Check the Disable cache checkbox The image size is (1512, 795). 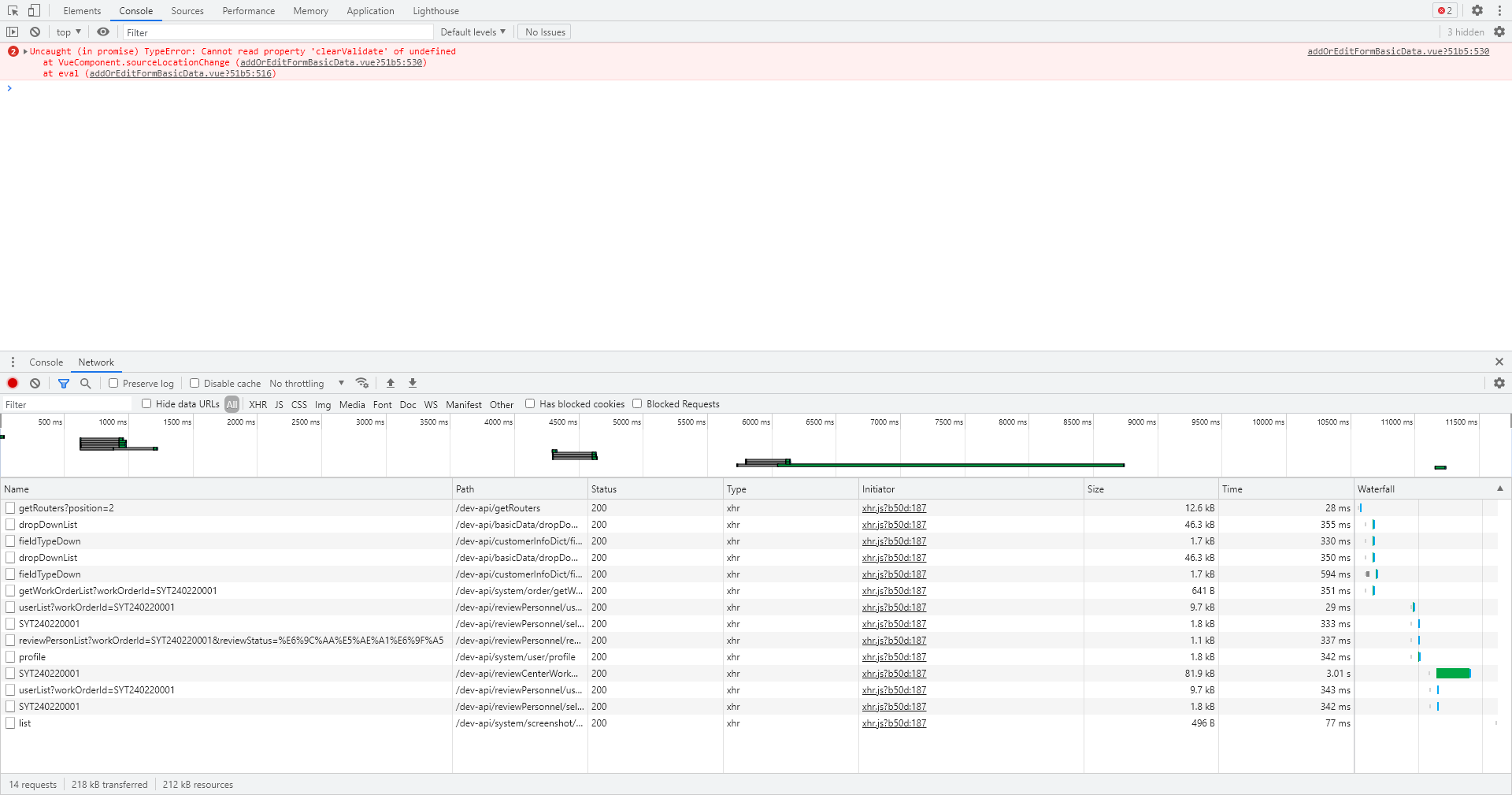click(195, 384)
